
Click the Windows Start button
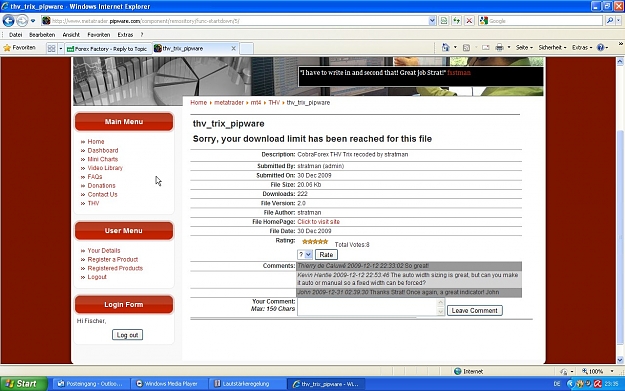pyautogui.click(x=24, y=383)
